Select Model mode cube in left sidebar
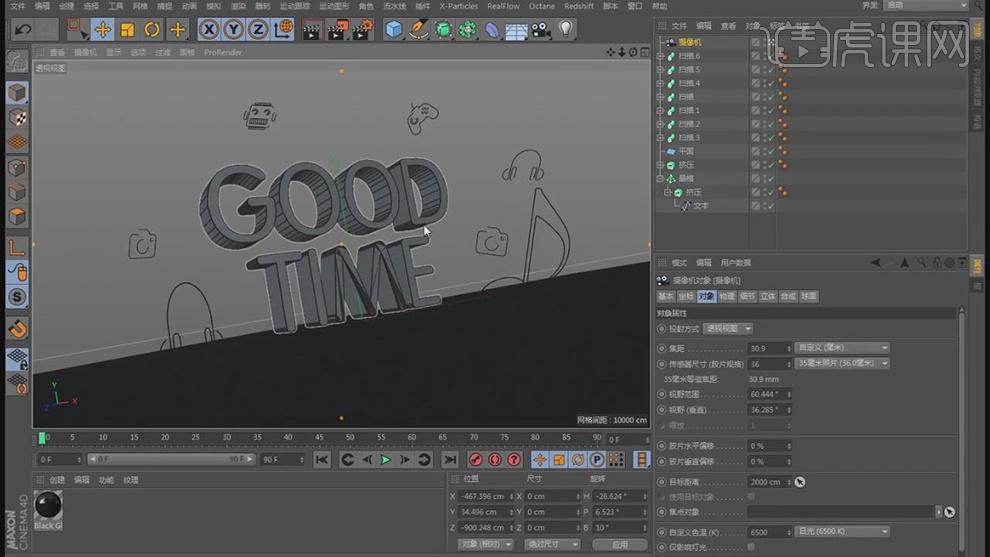 tap(17, 93)
